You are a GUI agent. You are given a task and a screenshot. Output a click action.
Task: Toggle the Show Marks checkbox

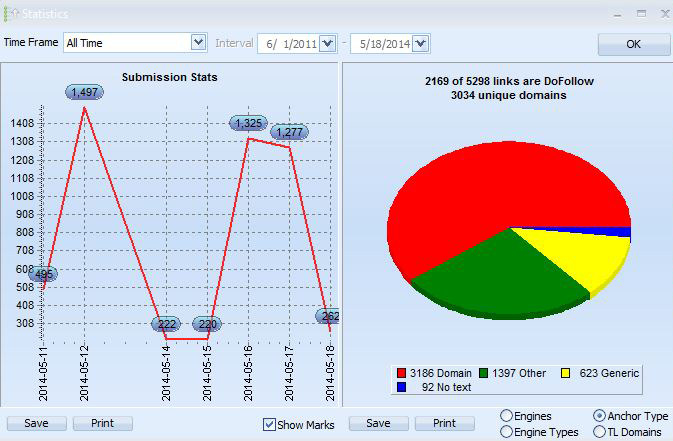(269, 424)
